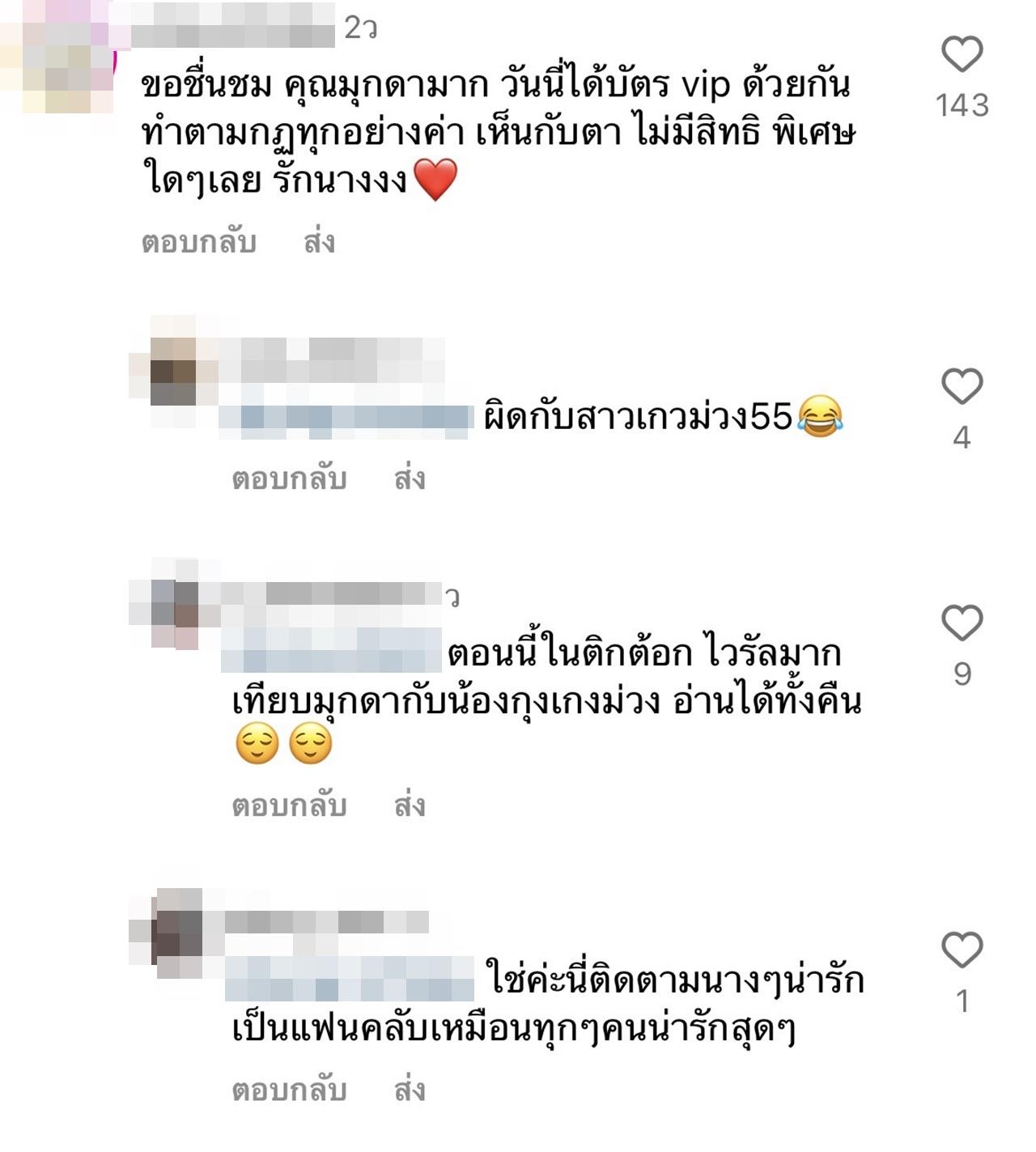The width and height of the screenshot is (1036, 1152).
Task: Like the comment with 4 likes
Action: (962, 386)
